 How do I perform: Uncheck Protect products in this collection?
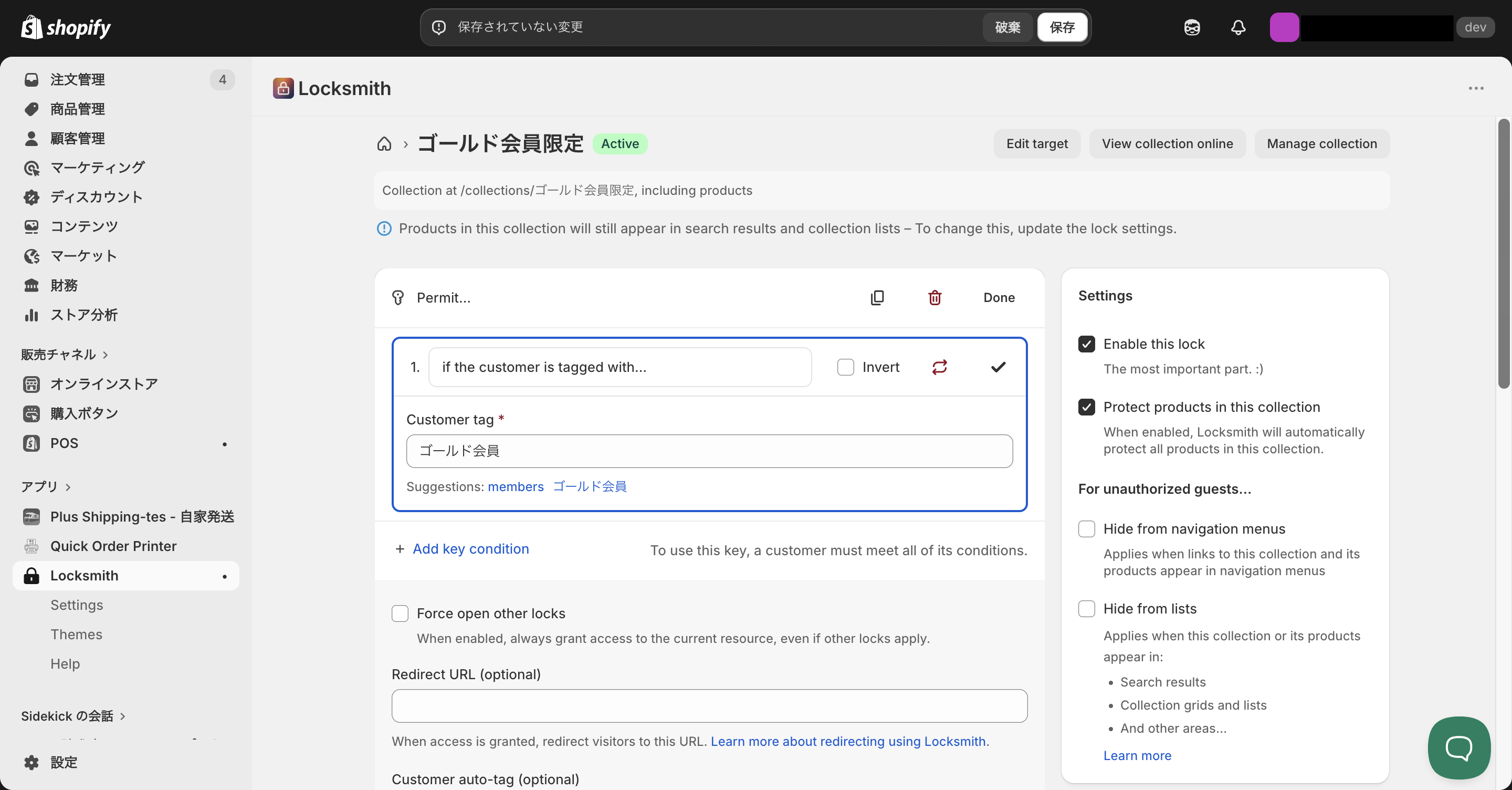coord(1086,407)
